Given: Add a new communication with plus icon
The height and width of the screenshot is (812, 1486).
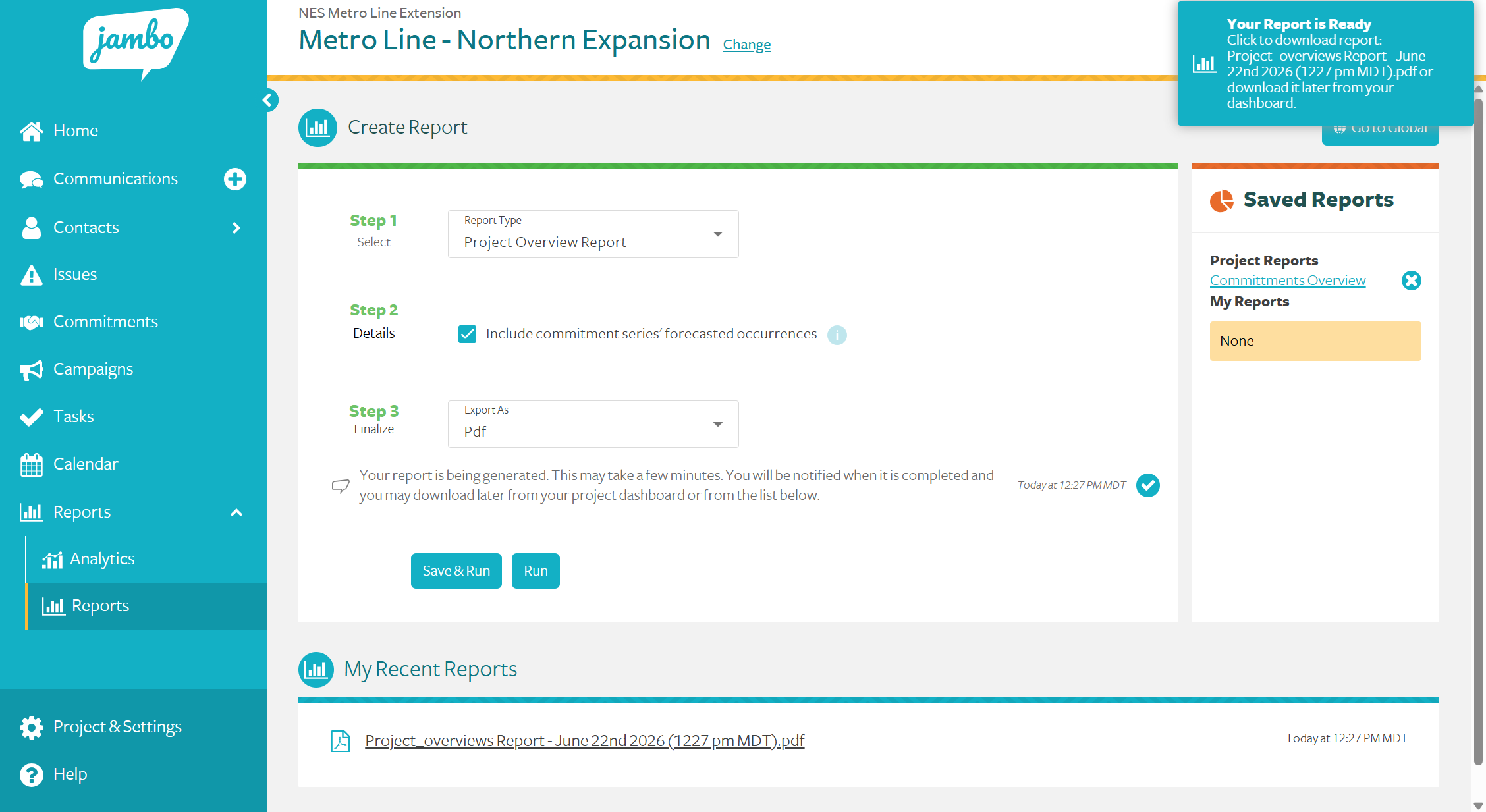Looking at the screenshot, I should tap(234, 179).
